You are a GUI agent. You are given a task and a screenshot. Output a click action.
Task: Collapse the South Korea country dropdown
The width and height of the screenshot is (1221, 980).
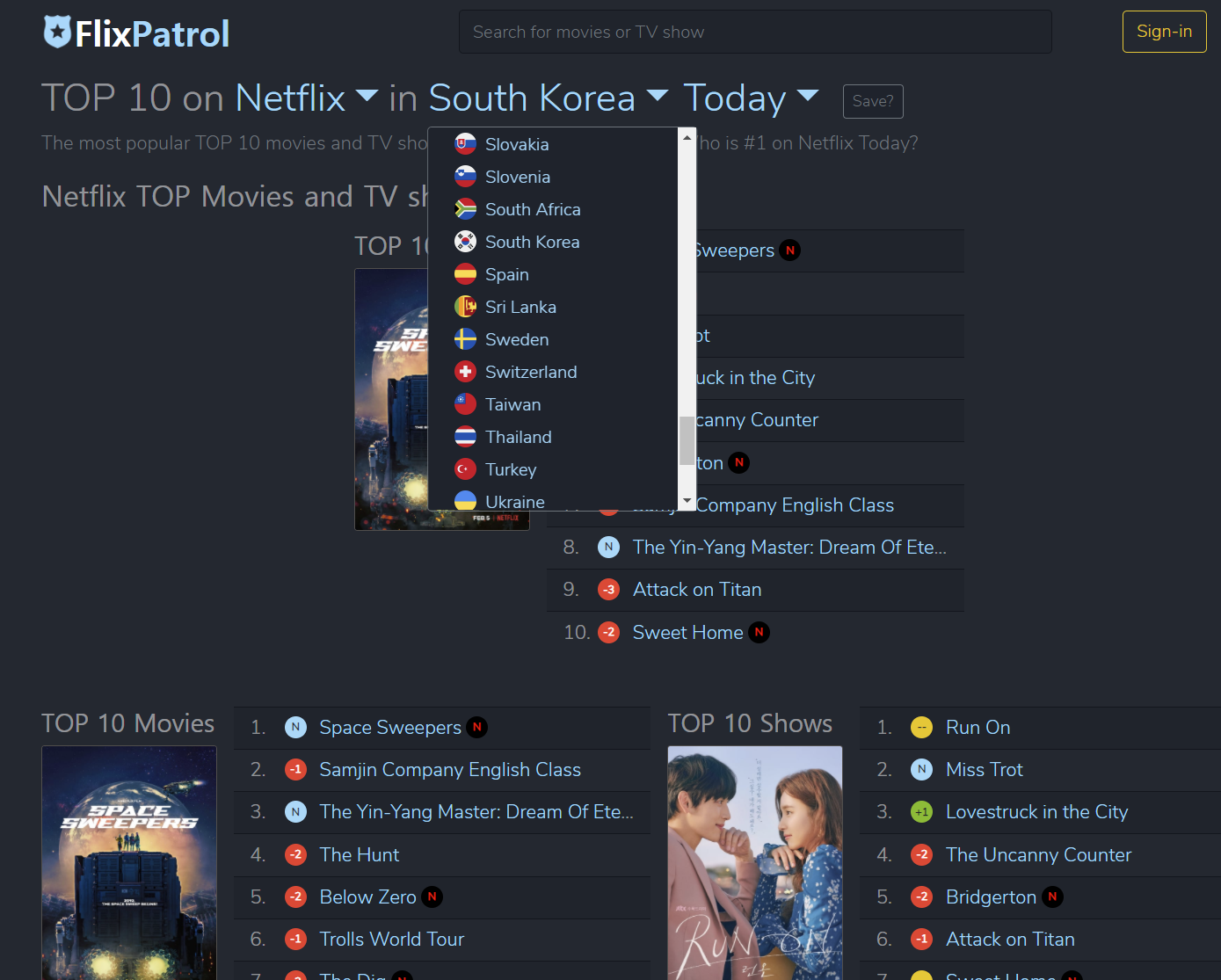pyautogui.click(x=549, y=98)
